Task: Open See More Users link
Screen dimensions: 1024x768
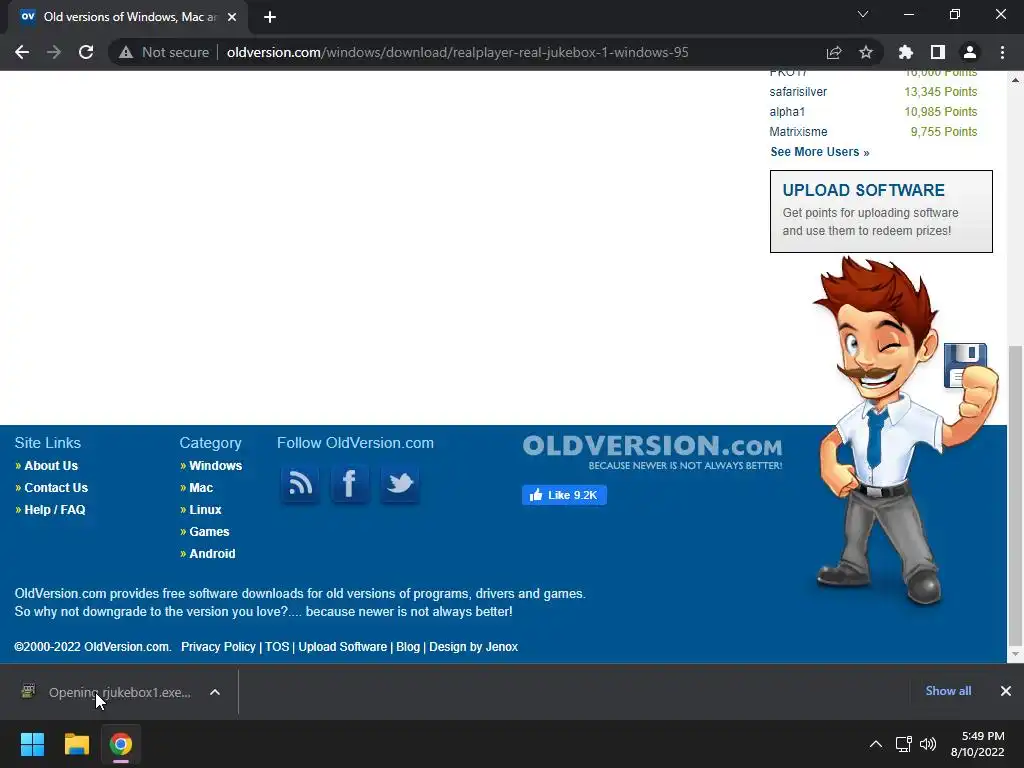Action: point(820,152)
